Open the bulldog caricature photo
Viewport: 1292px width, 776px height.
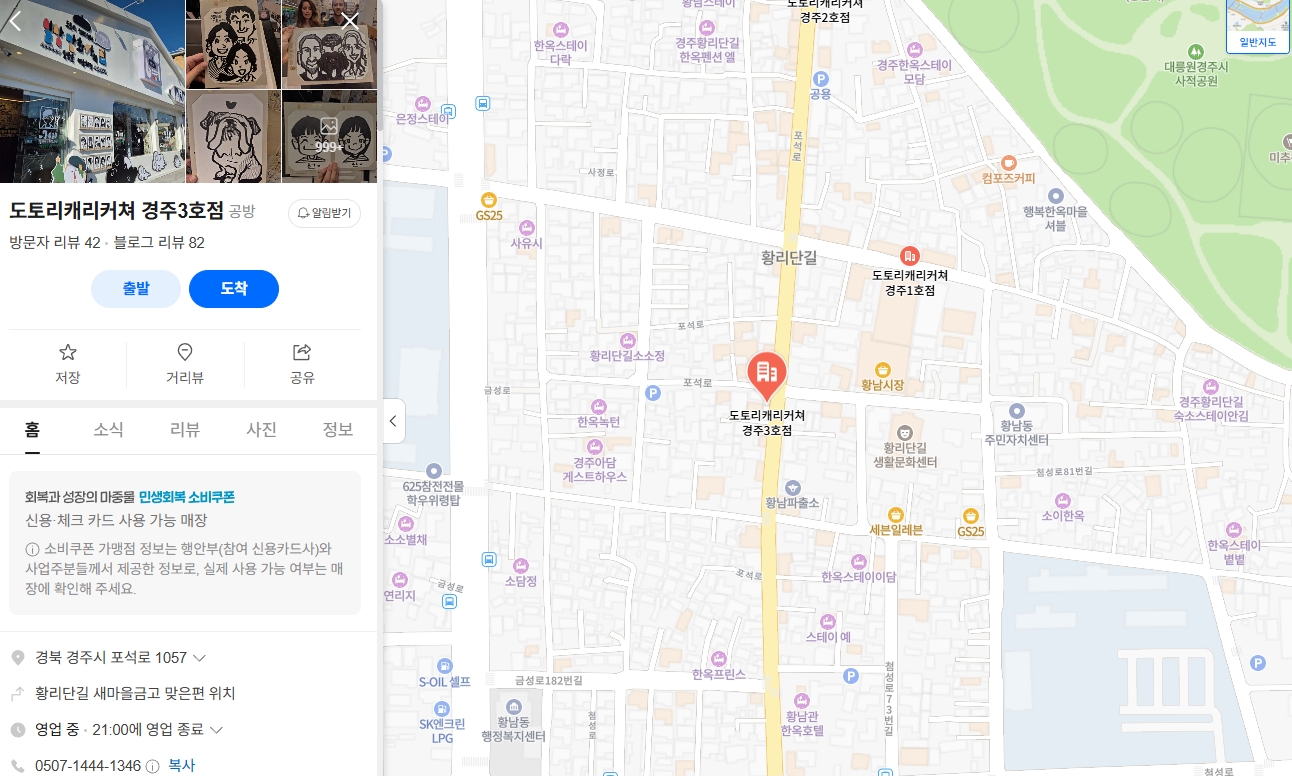(x=234, y=136)
